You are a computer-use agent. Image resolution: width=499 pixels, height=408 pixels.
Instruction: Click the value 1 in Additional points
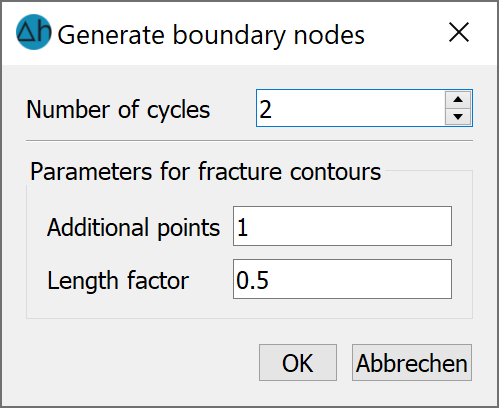pos(242,228)
